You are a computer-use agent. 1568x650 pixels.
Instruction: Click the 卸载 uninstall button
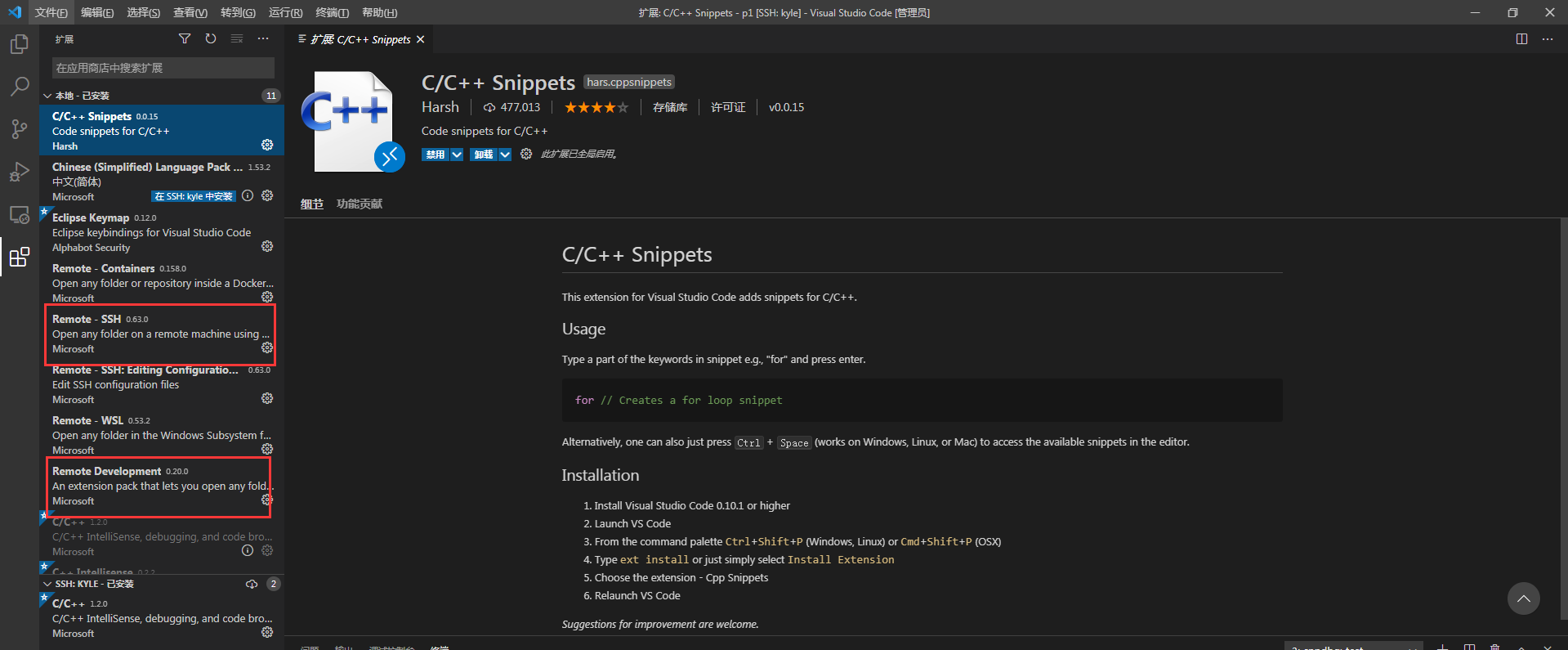[484, 155]
